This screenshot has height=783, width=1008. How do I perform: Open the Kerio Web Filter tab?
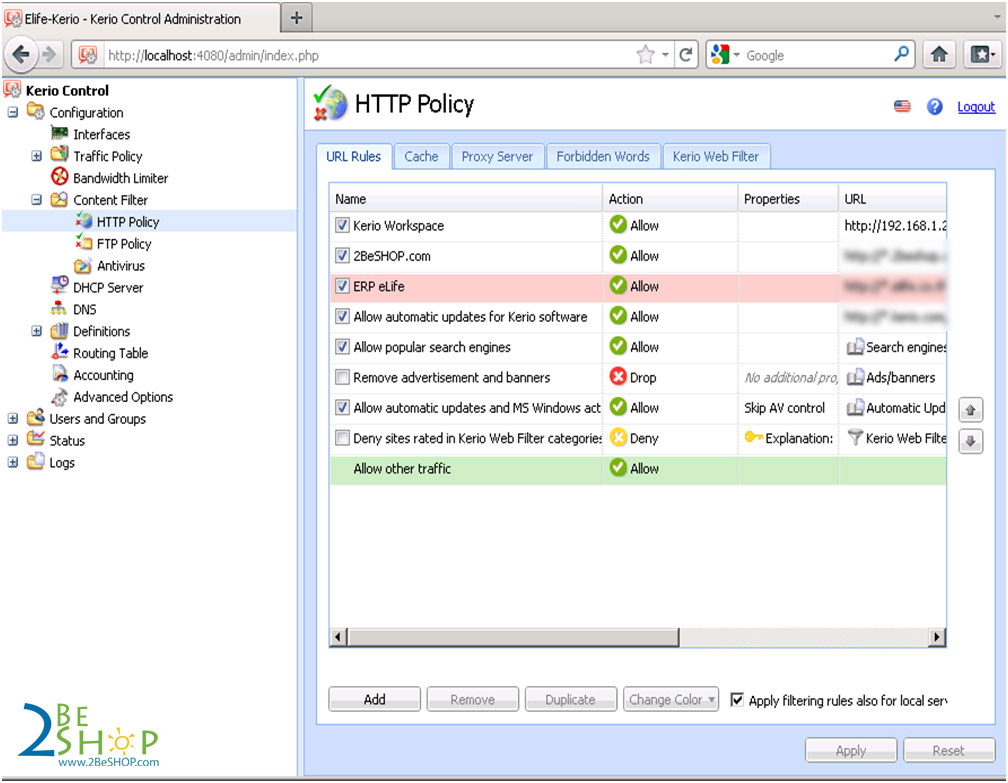tap(716, 156)
